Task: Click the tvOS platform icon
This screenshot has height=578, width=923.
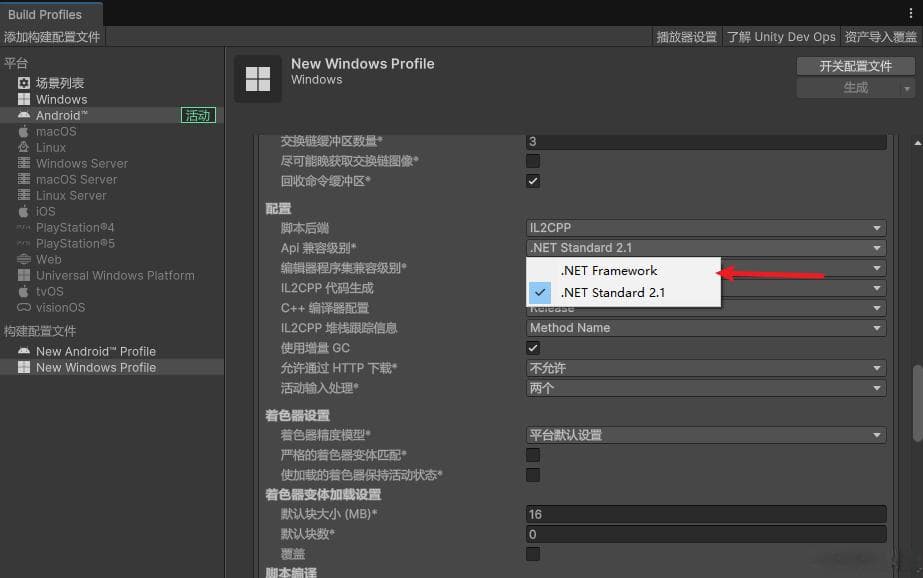Action: click(24, 291)
